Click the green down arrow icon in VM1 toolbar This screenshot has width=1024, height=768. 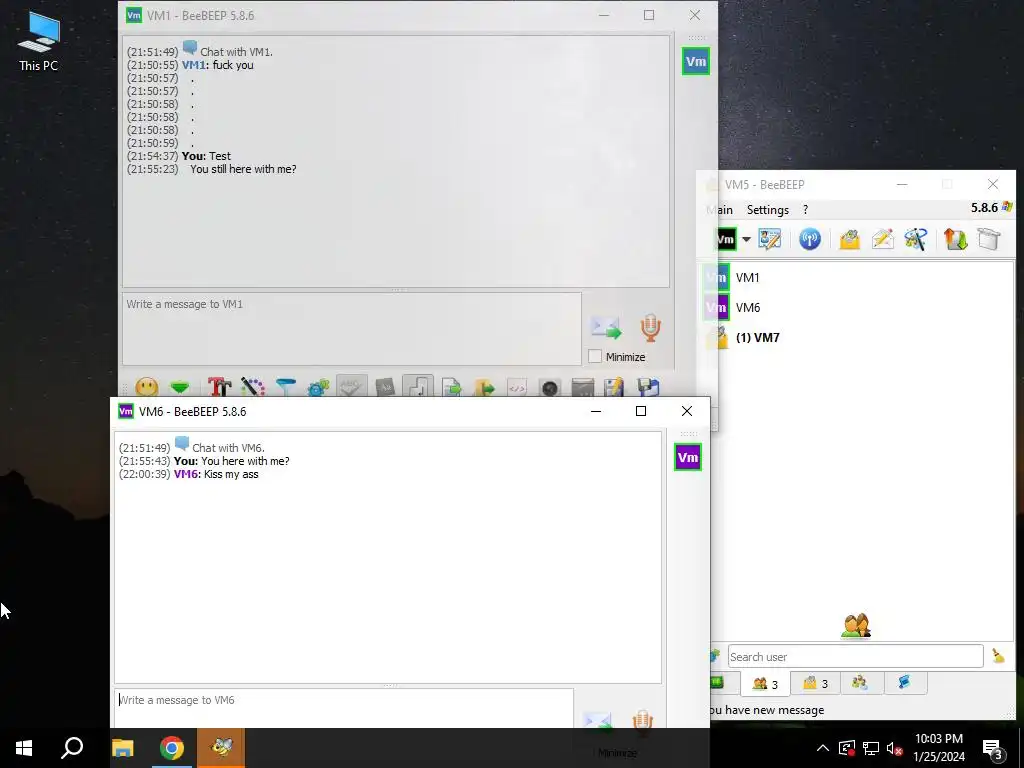pos(180,387)
